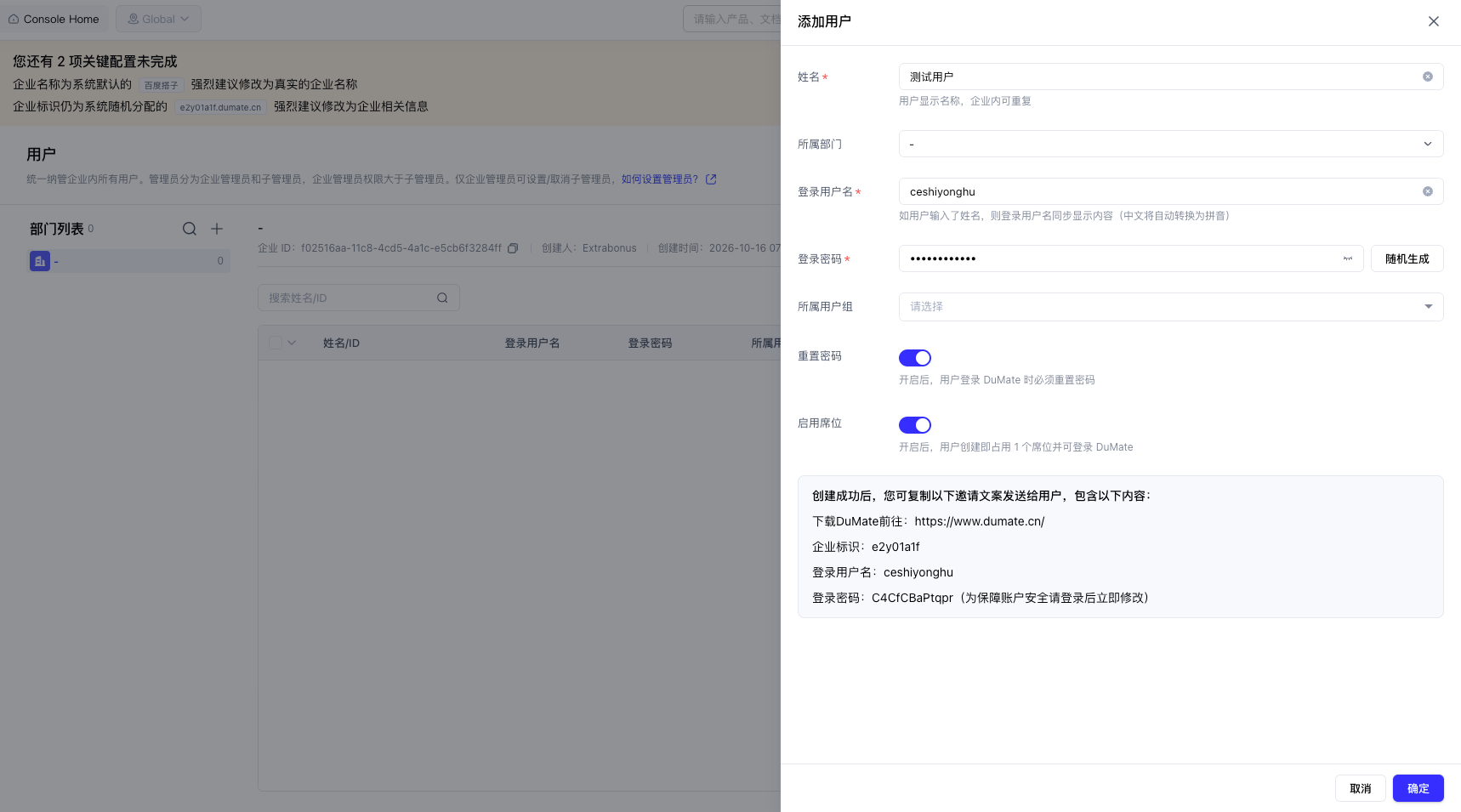Click the 企业标识: e2y01a1f line

click(x=866, y=547)
